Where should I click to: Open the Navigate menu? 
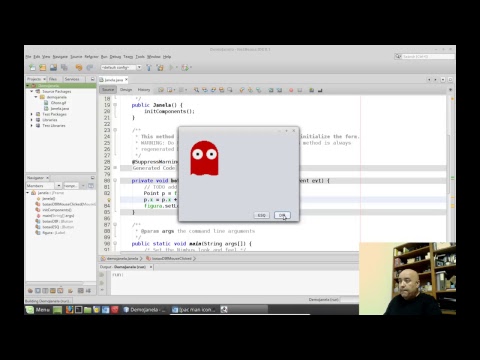[x=60, y=57]
